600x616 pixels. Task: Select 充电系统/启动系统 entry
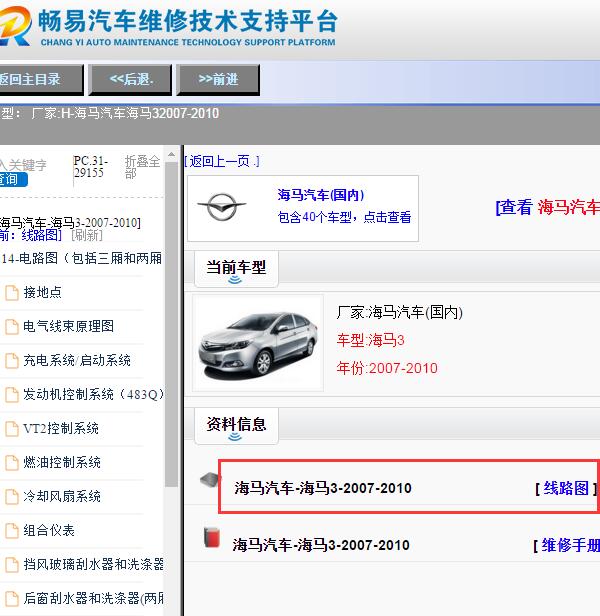[77, 360]
